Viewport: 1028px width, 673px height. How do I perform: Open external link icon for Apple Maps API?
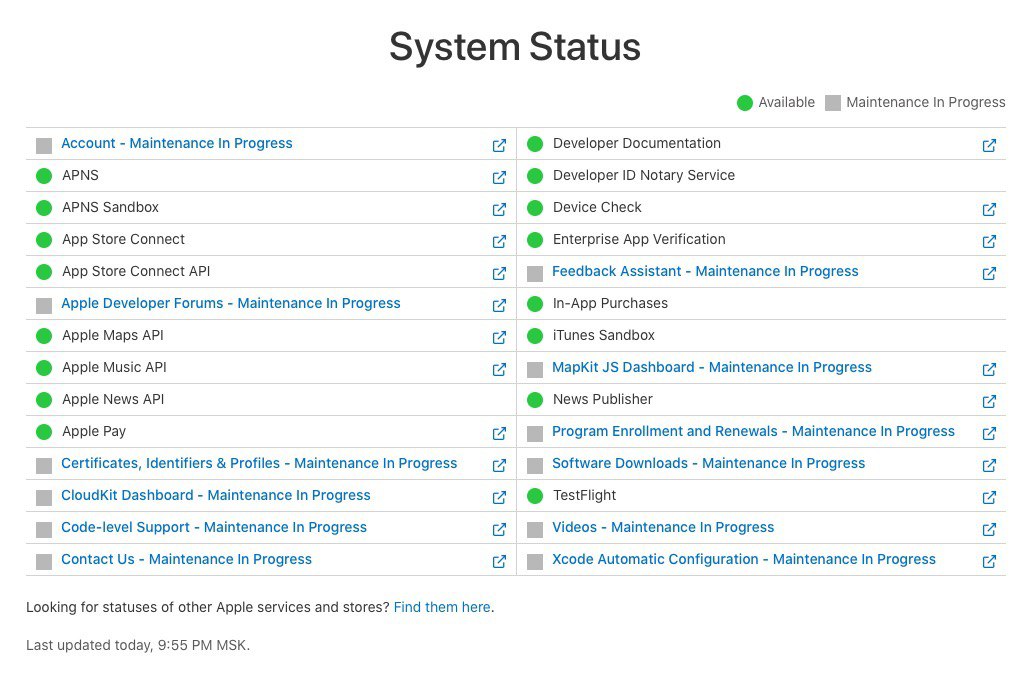click(499, 337)
